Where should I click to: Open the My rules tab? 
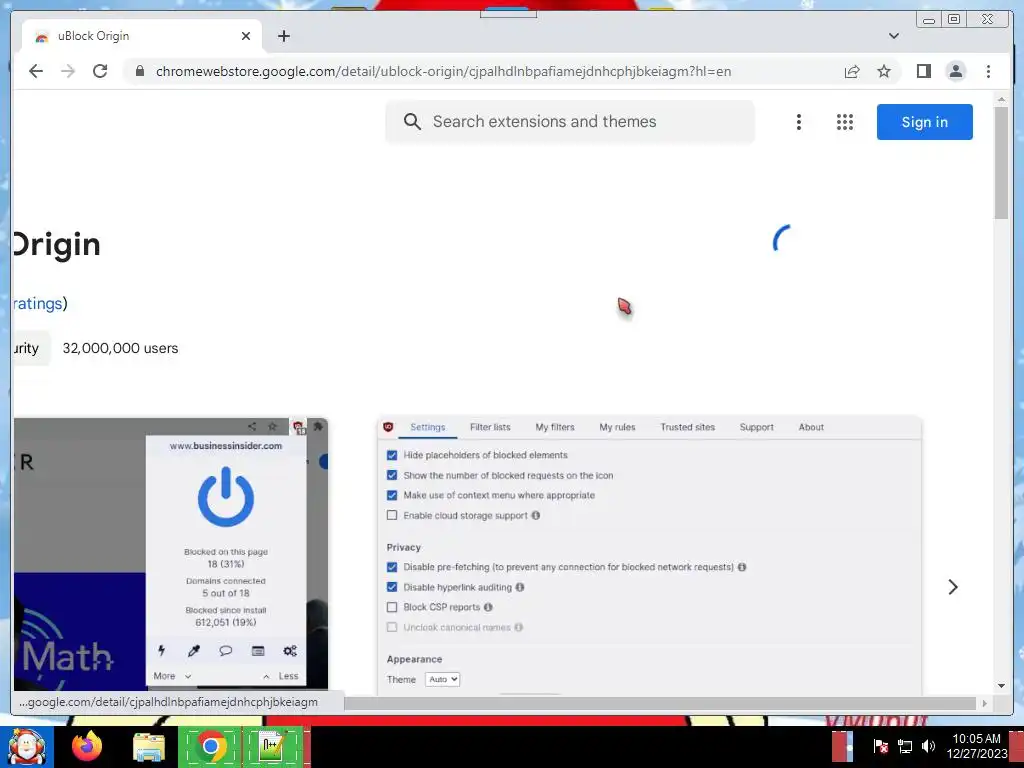pyautogui.click(x=617, y=427)
